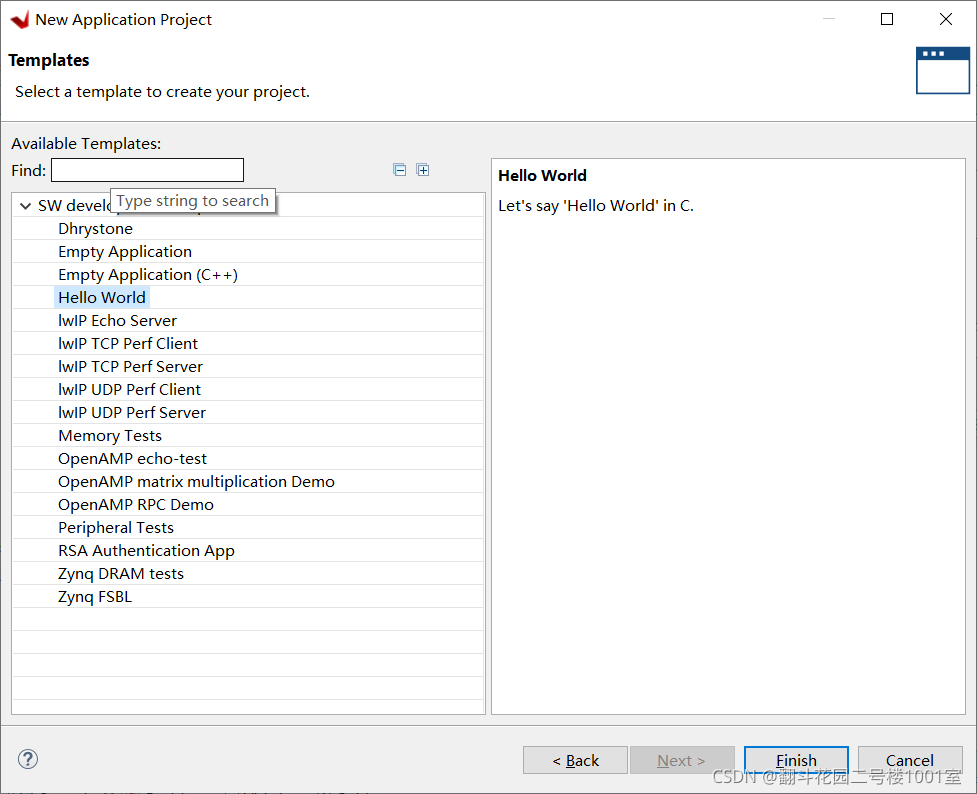Screen dimensions: 977x794
Task: Click the Hello World description heading
Action: 543,176
